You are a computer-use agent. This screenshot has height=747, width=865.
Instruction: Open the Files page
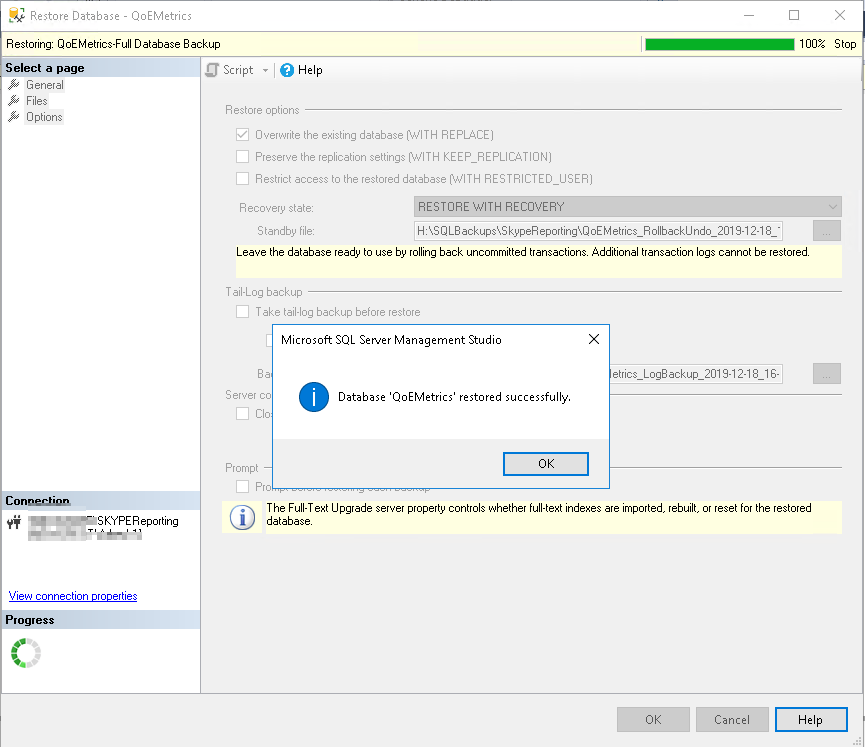pyautogui.click(x=36, y=101)
